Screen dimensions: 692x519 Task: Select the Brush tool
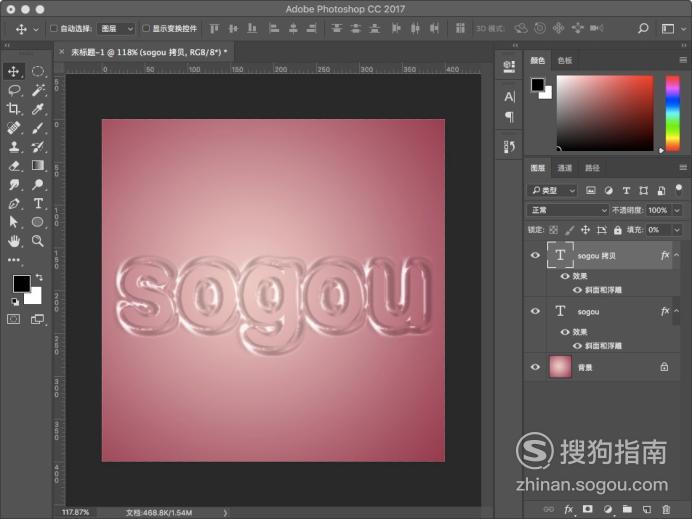coord(38,128)
